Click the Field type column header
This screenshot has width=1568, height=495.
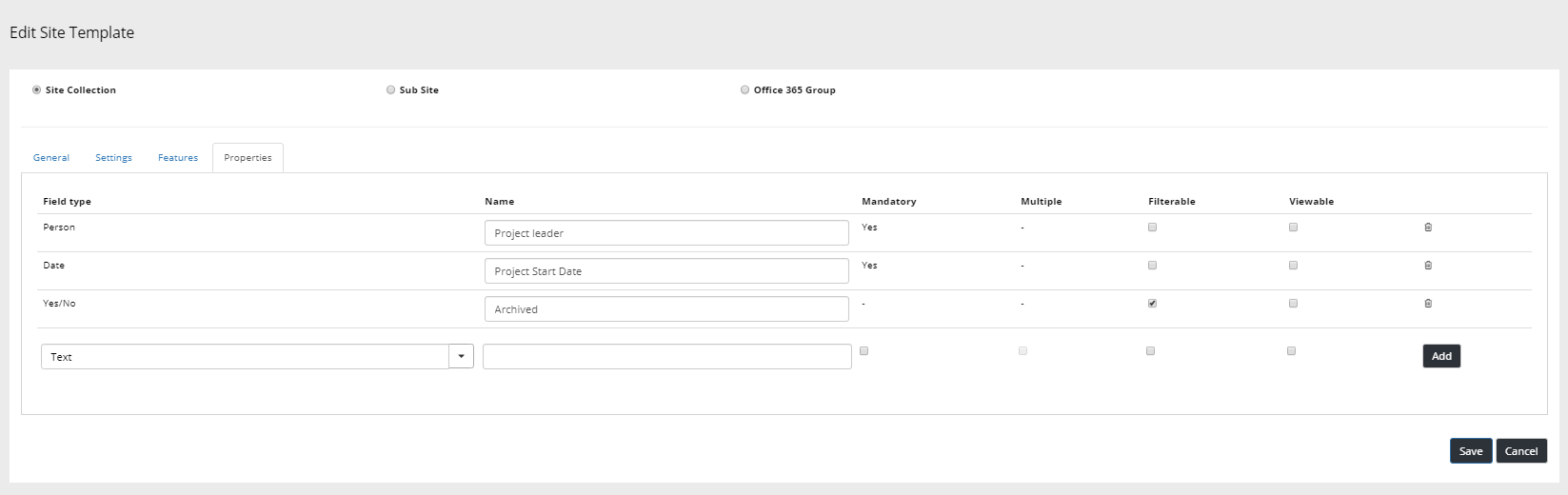coord(67,202)
